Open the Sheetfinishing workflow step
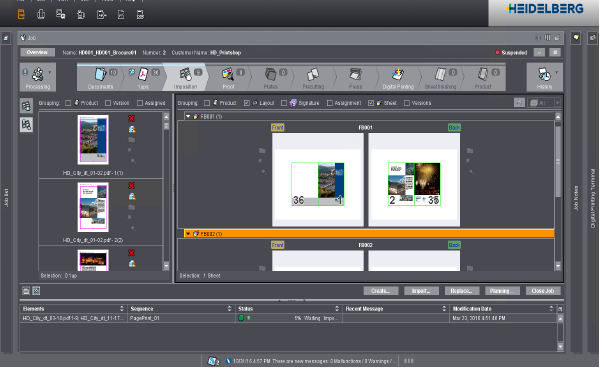Screen dimensions: 604x370 coord(440,77)
